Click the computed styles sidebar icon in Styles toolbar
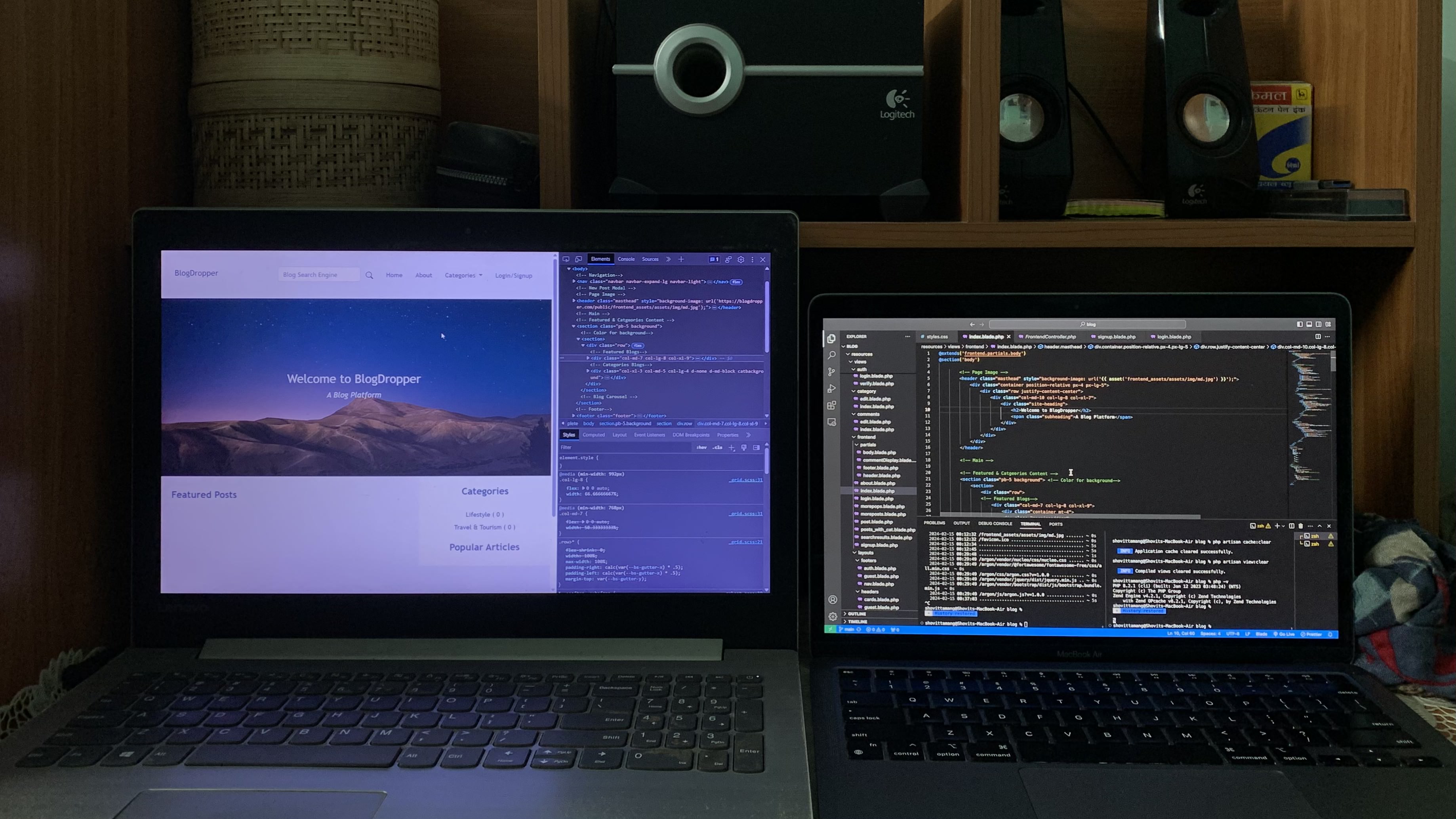1456x819 pixels. 756,448
